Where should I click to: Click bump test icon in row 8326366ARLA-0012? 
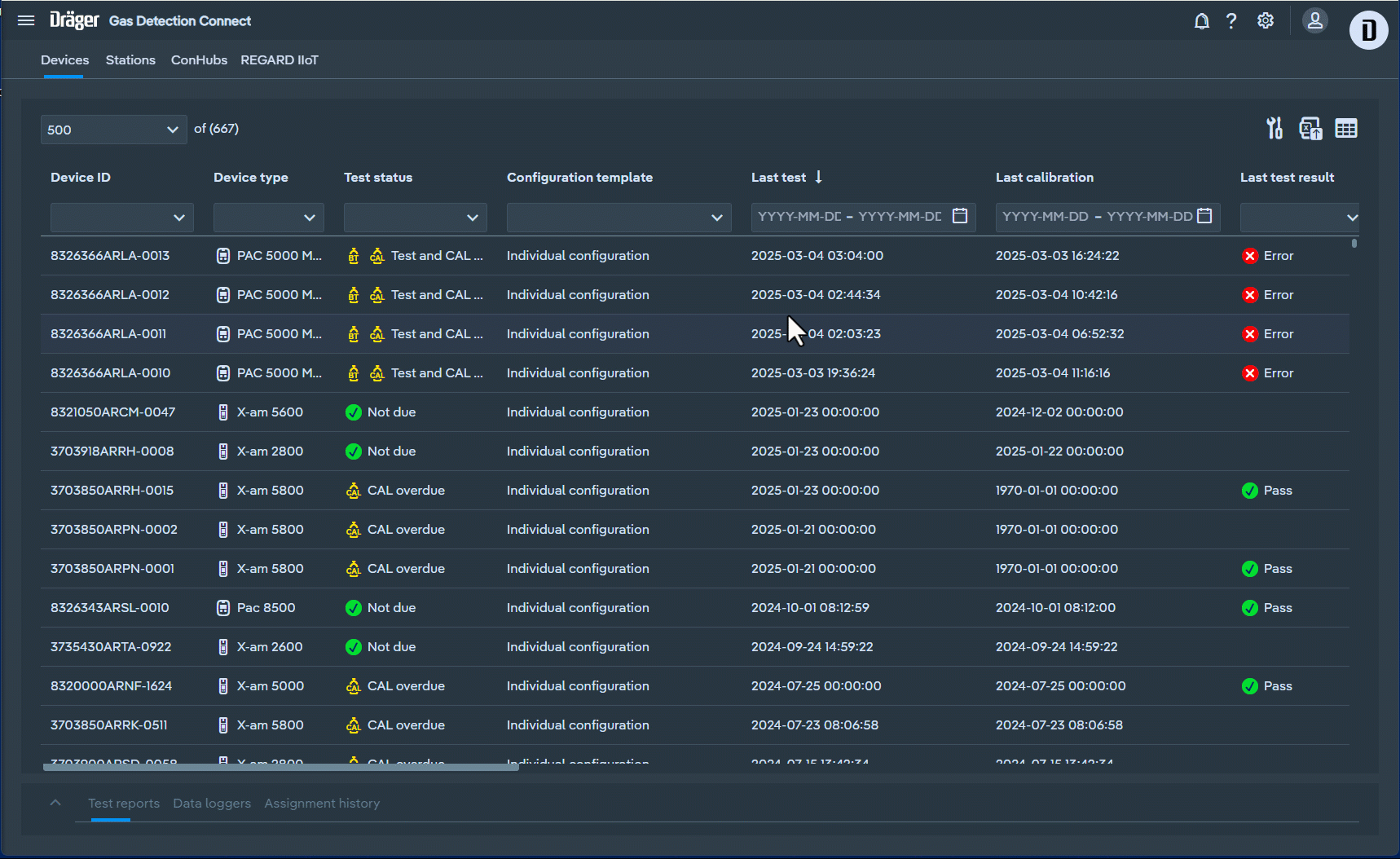coord(353,295)
